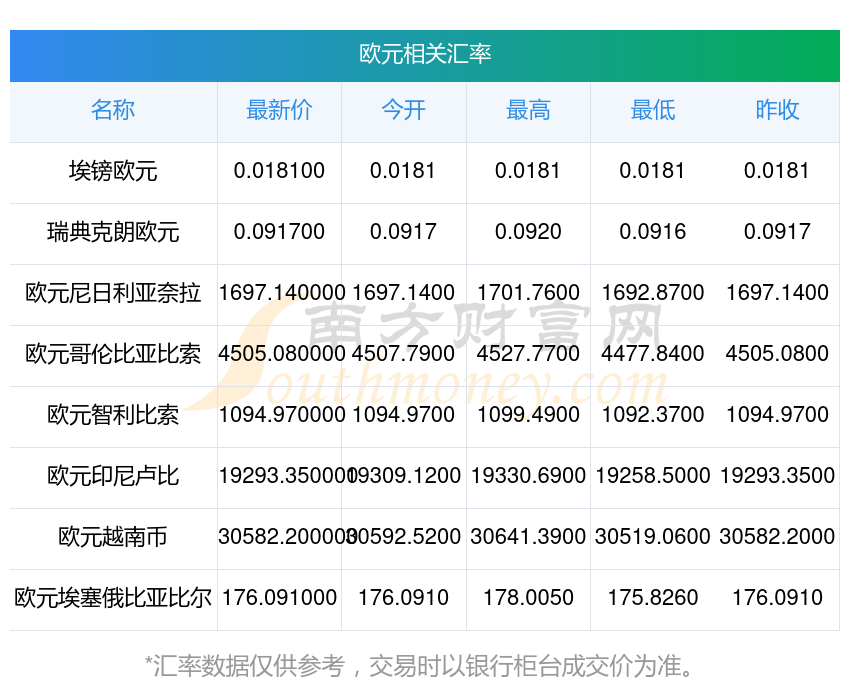Screen dimensions: 850x697
Task: Click the 最新价 column header
Action: [279, 110]
